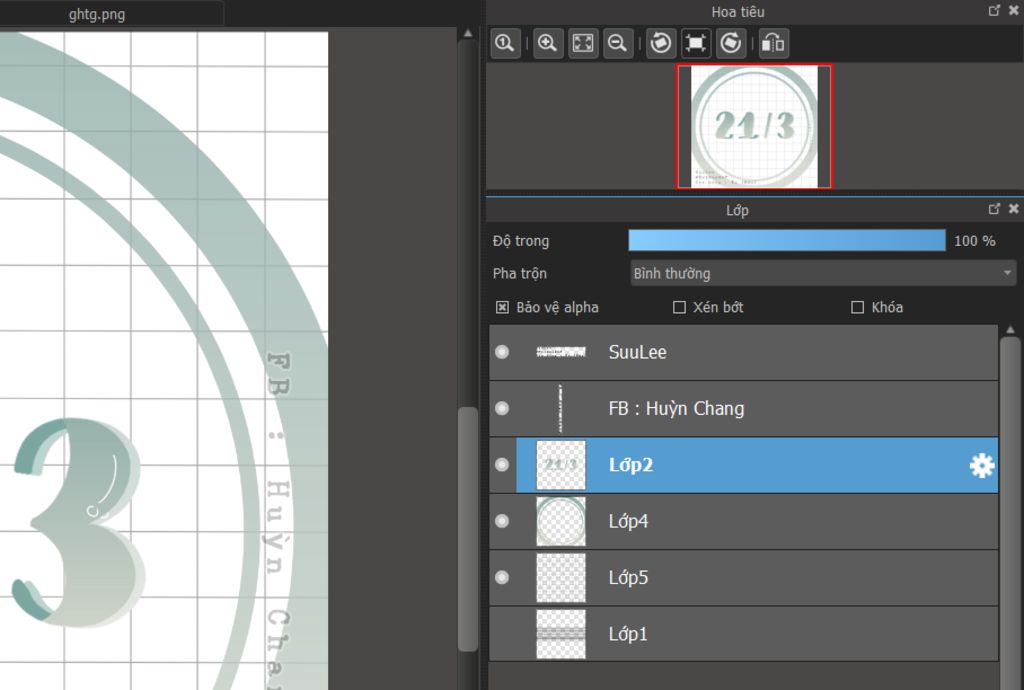The image size is (1024, 690).
Task: Select layer named Lớp1
Action: [x=628, y=634]
